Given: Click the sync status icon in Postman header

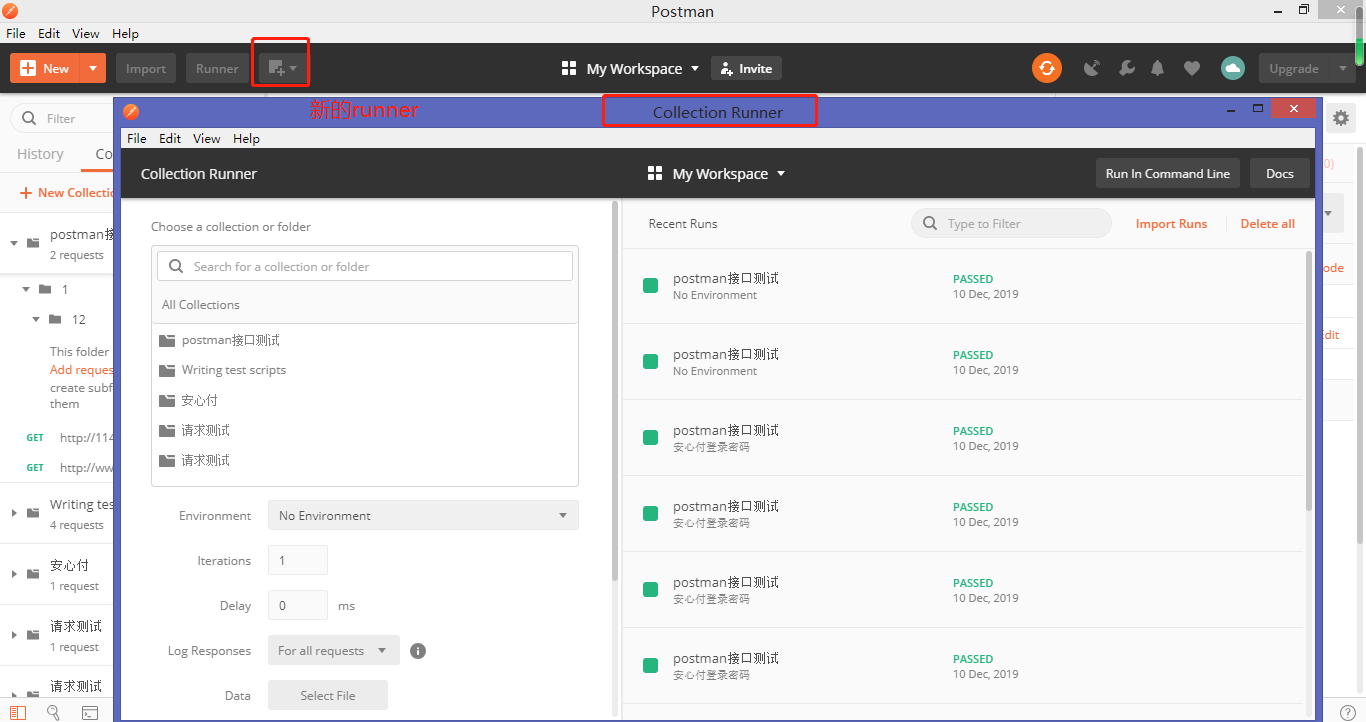Looking at the screenshot, I should 1047,68.
